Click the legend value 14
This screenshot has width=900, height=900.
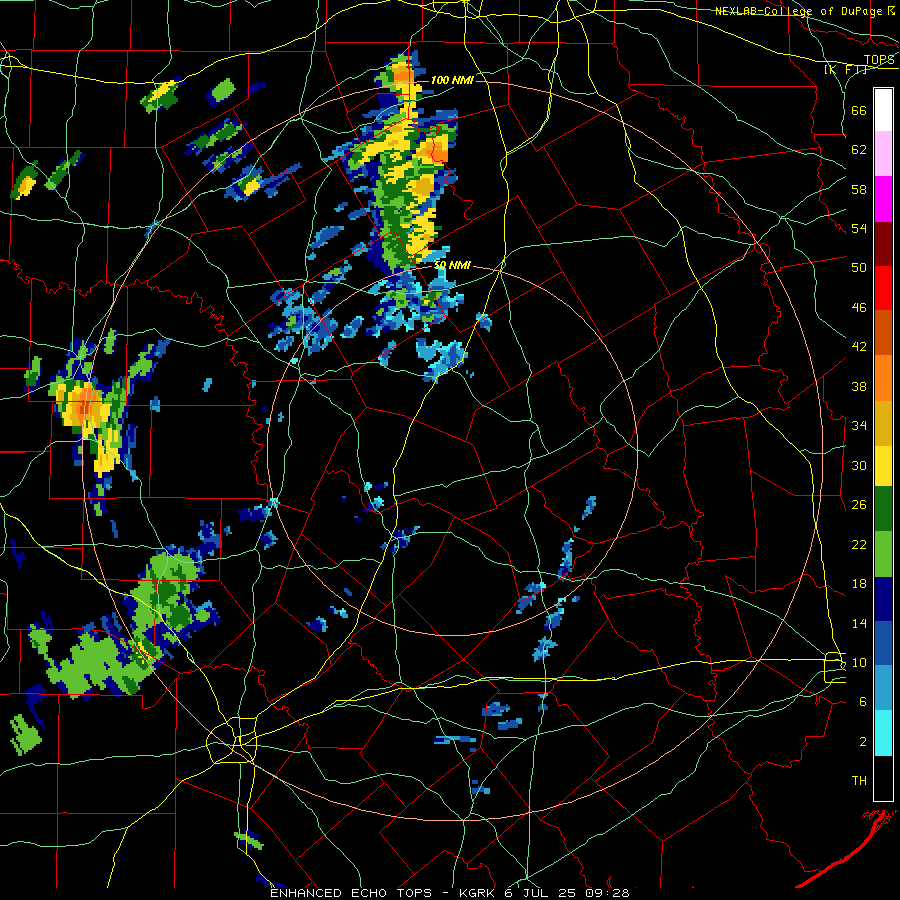click(859, 623)
